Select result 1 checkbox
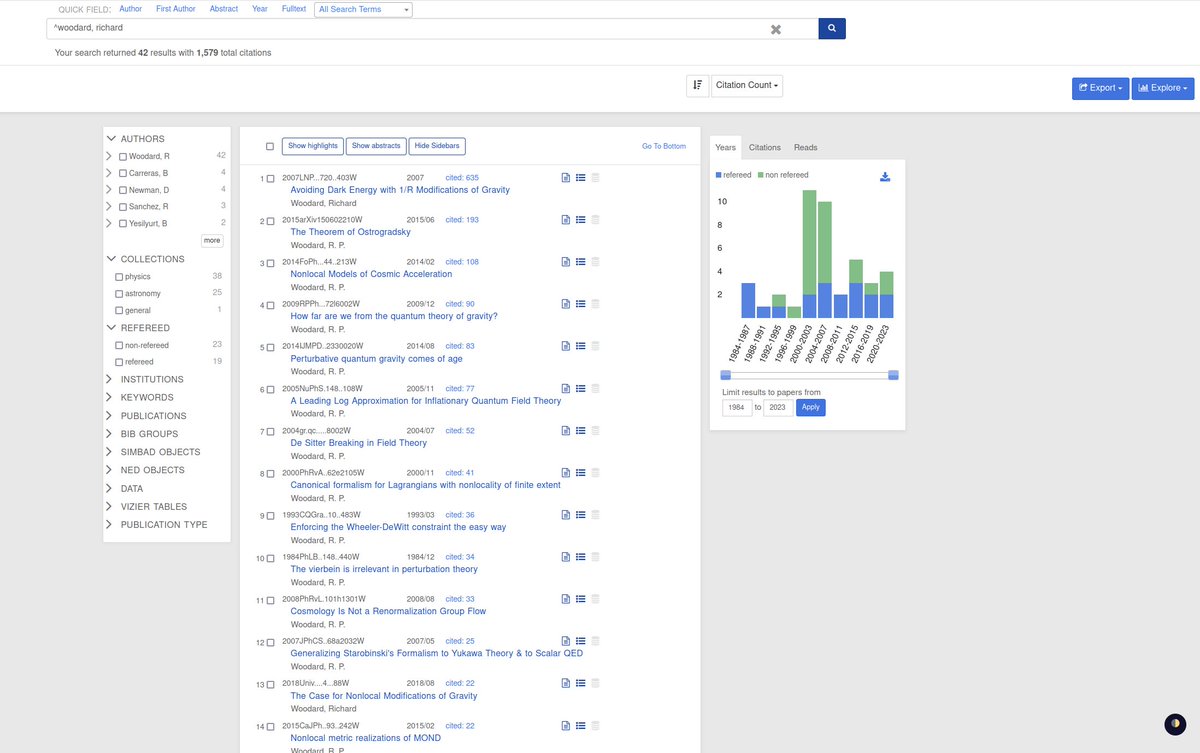This screenshot has width=1200, height=753. click(270, 178)
